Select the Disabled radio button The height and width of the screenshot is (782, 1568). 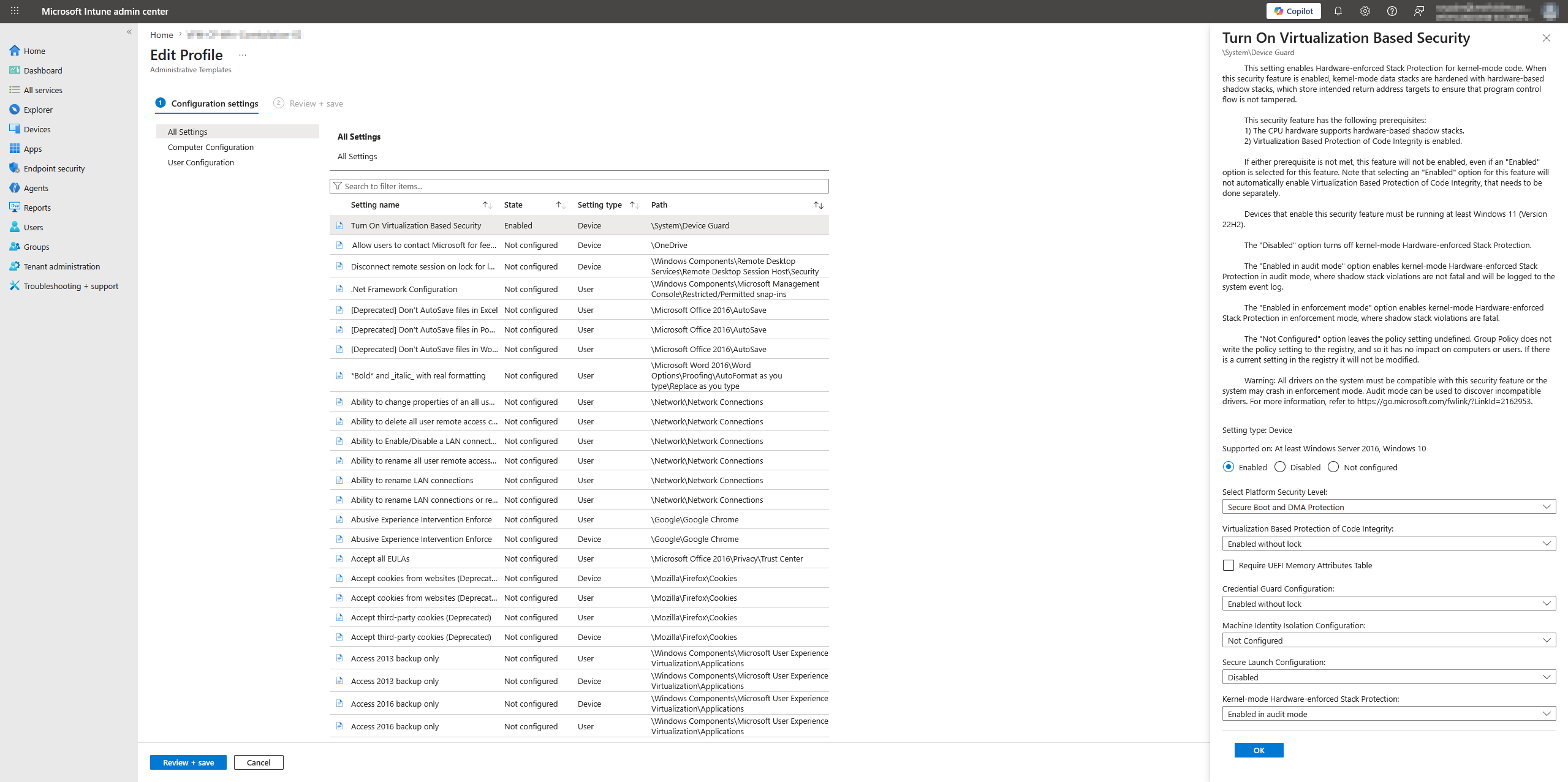click(x=1280, y=467)
